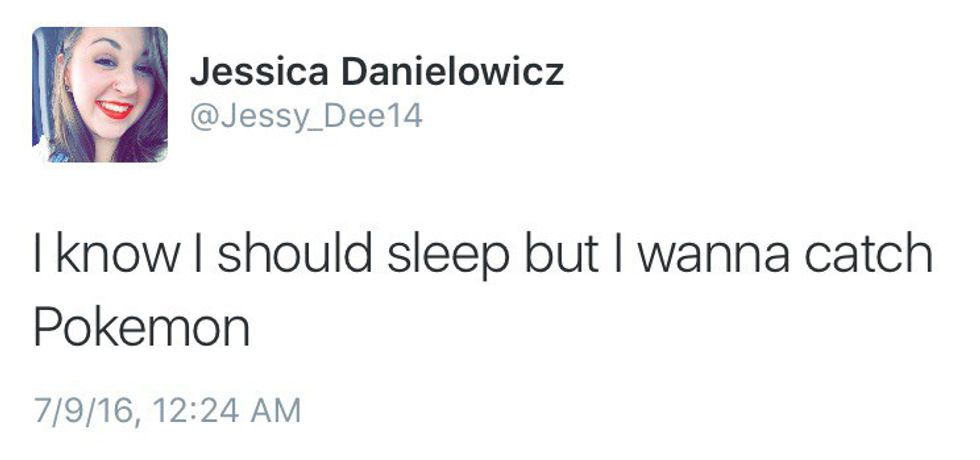Click the first "I" starting the tweet
Viewport: 980px width, 460px height.
point(39,256)
